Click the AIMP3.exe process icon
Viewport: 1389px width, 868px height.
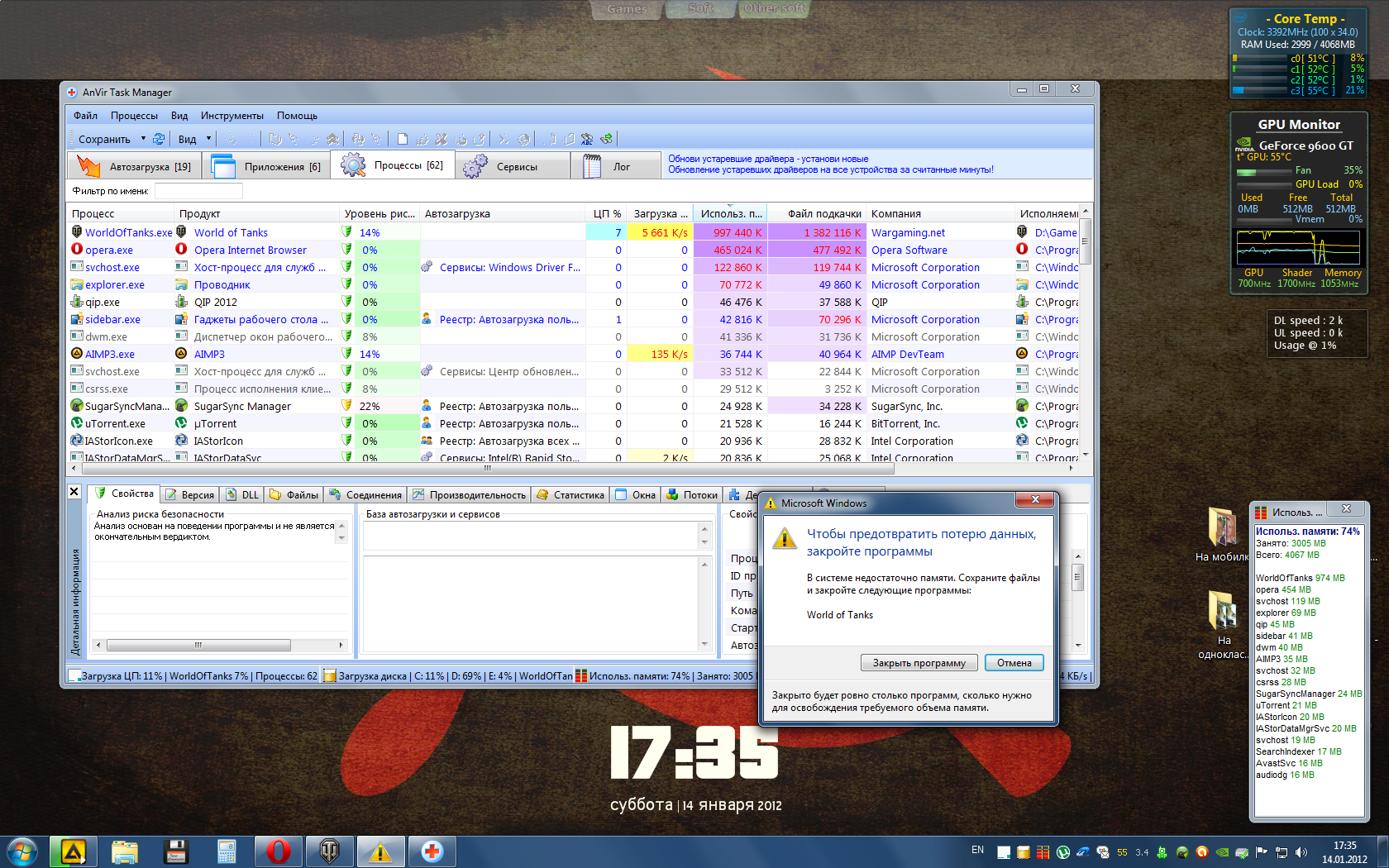click(77, 354)
